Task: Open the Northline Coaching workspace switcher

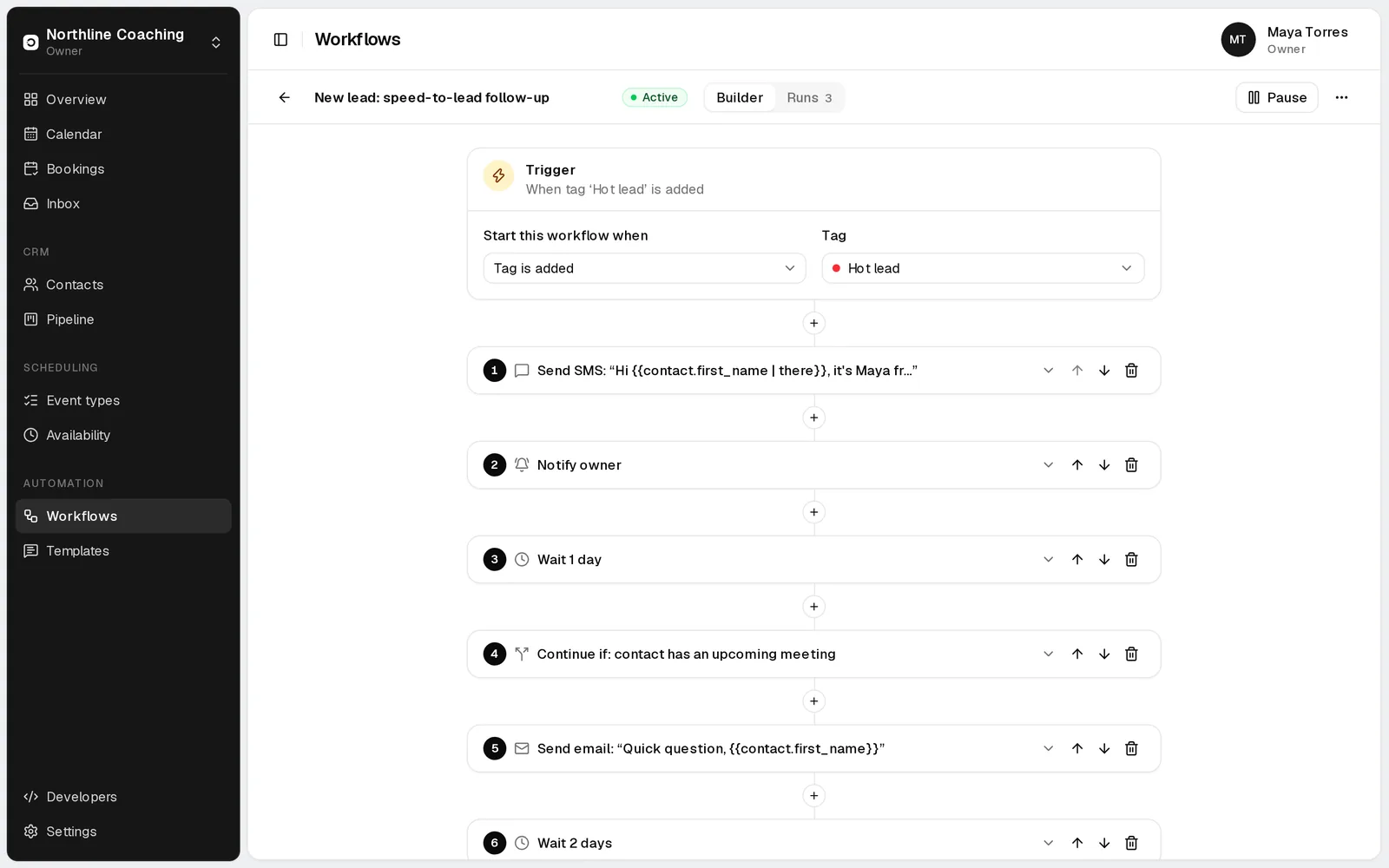Action: [123, 42]
